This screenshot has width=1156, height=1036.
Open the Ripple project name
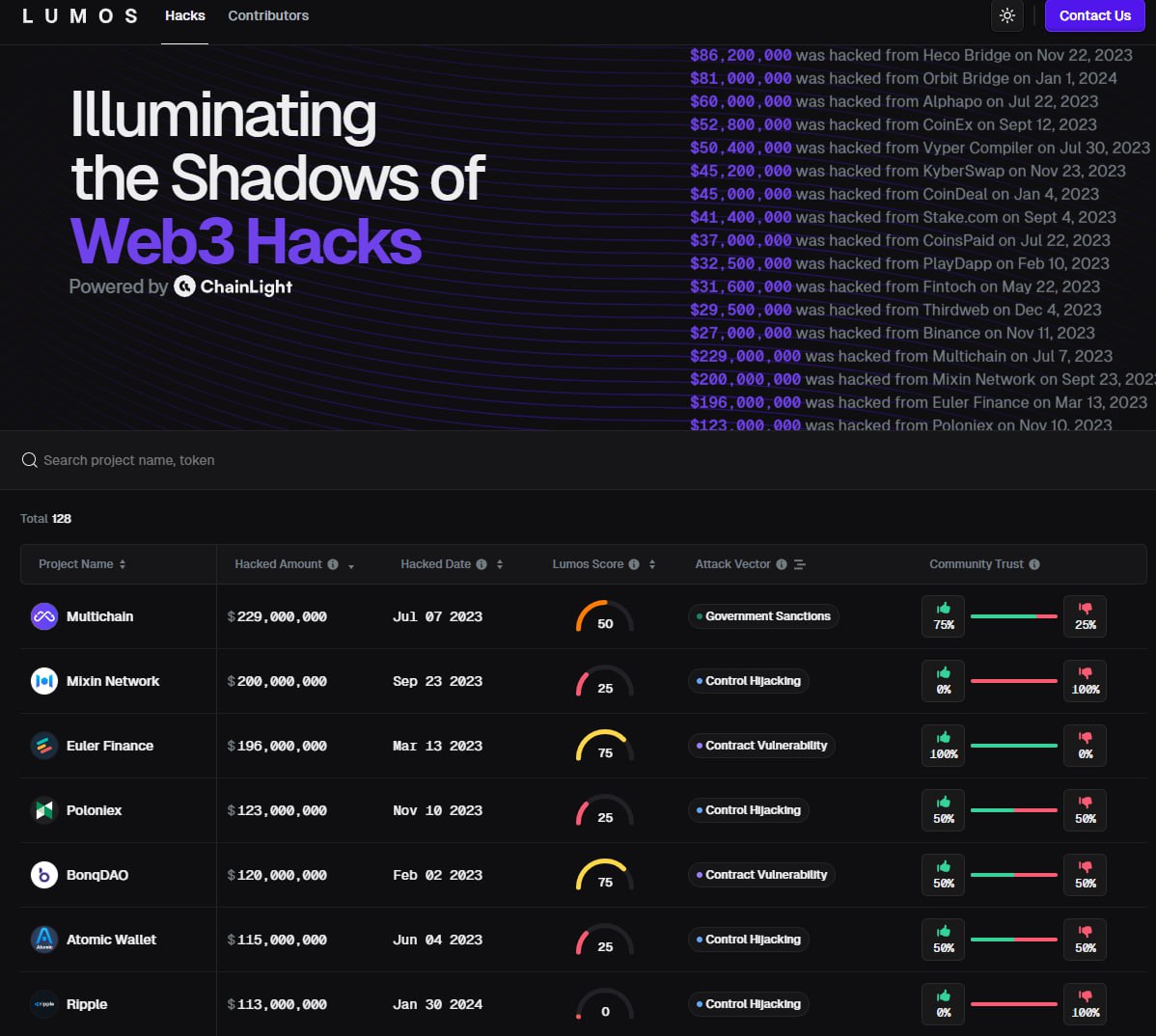[x=87, y=1004]
